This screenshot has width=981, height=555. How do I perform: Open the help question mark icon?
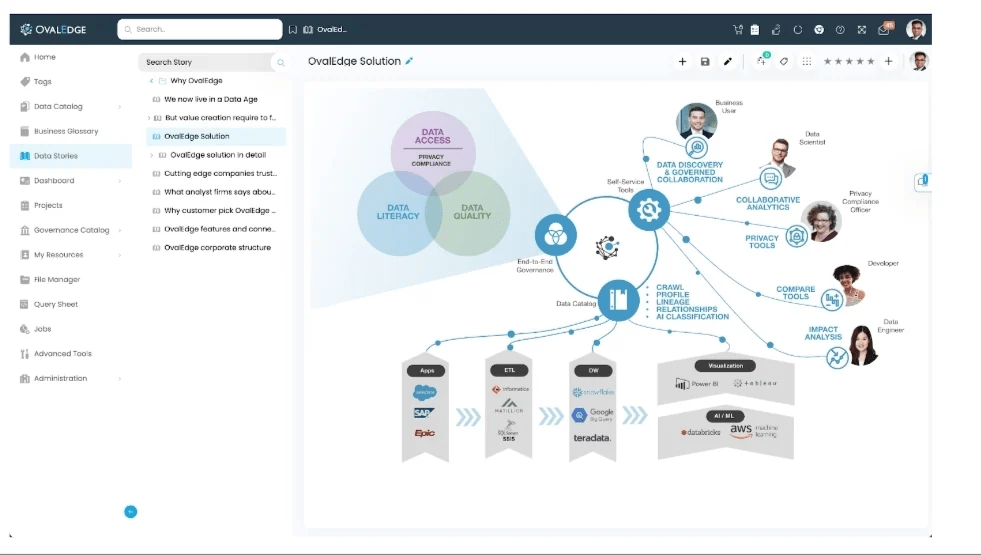point(840,29)
